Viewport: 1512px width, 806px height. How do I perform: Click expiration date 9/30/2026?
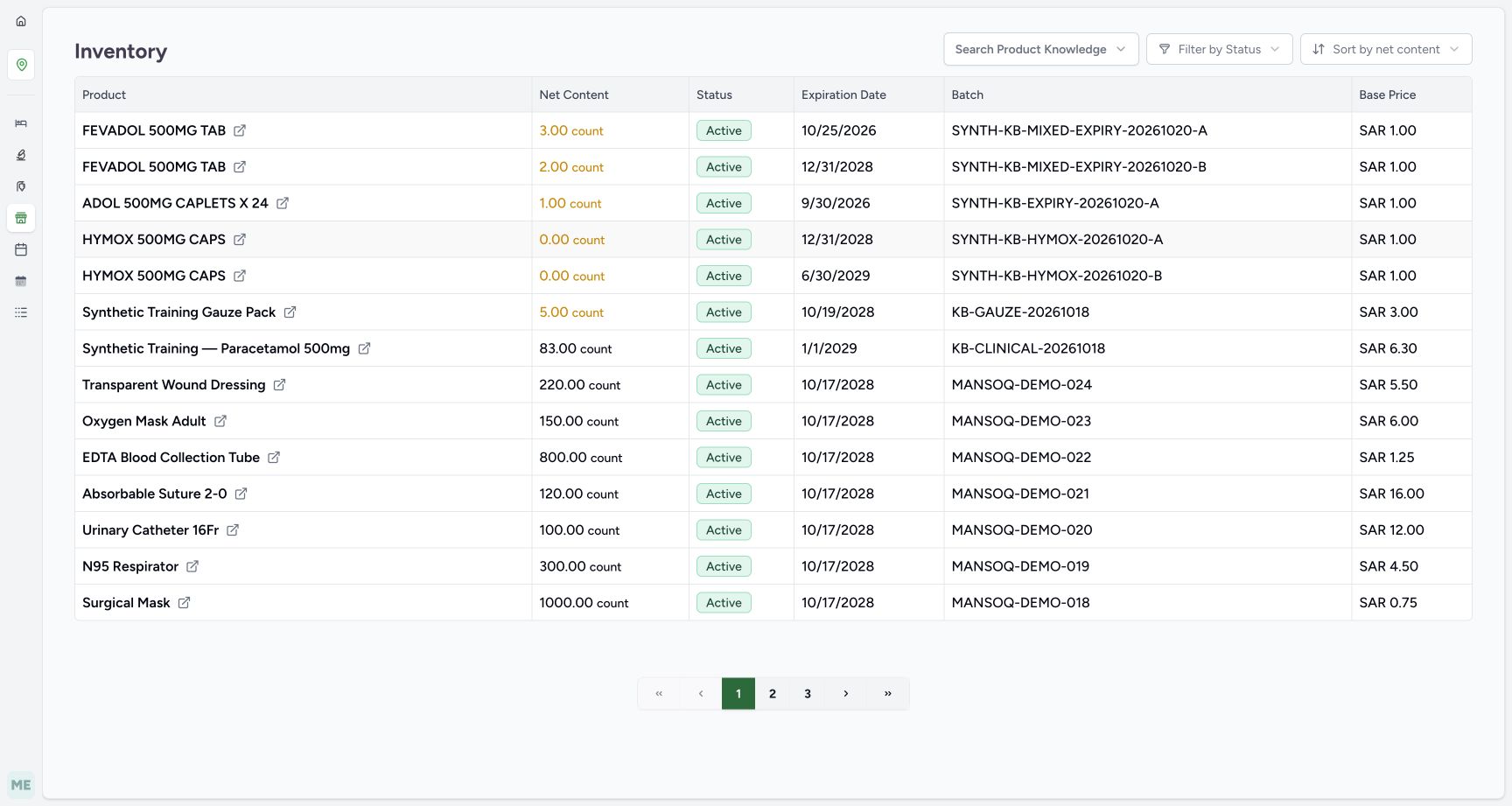[x=836, y=203]
